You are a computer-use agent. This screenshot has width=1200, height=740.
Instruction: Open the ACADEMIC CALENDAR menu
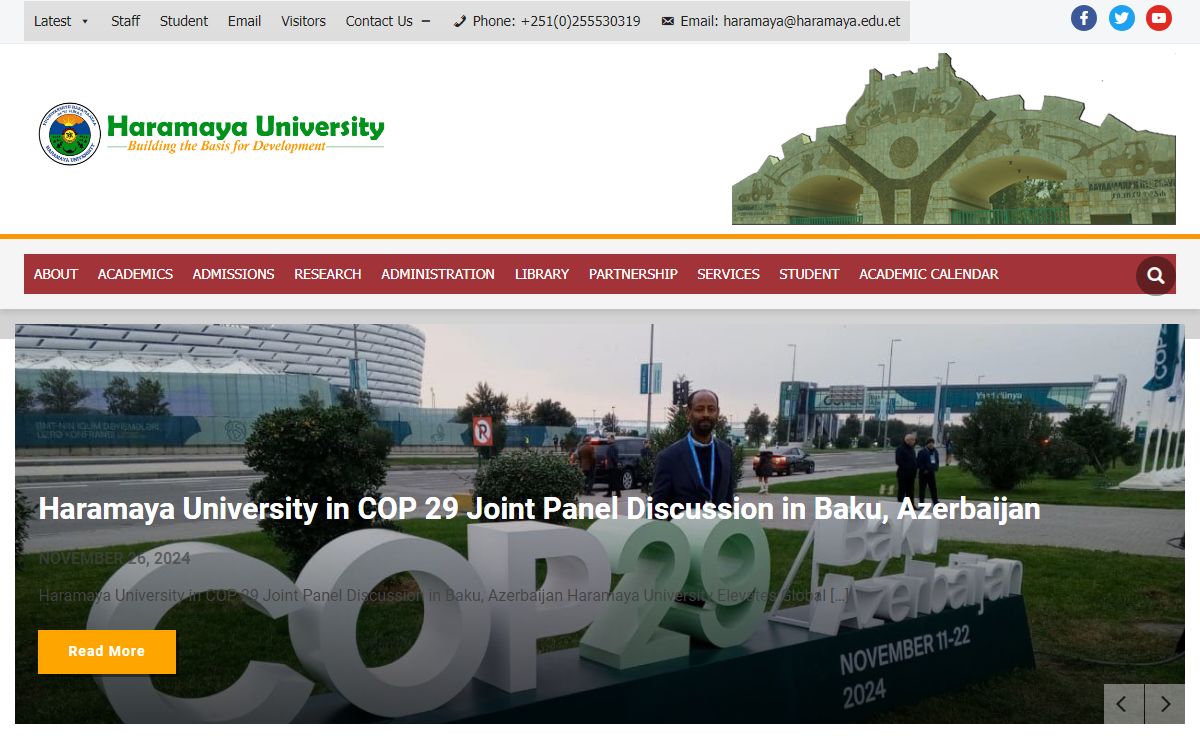click(929, 274)
